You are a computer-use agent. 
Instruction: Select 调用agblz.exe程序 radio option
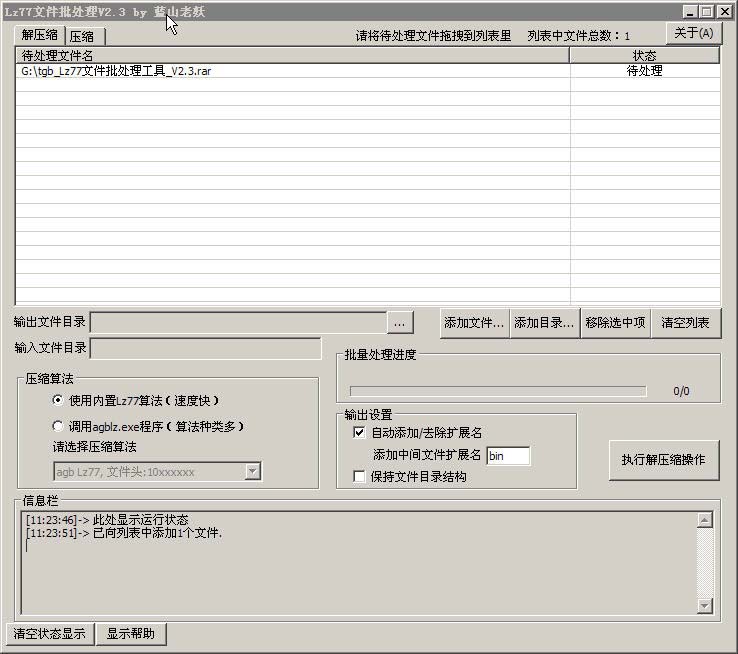click(58, 426)
